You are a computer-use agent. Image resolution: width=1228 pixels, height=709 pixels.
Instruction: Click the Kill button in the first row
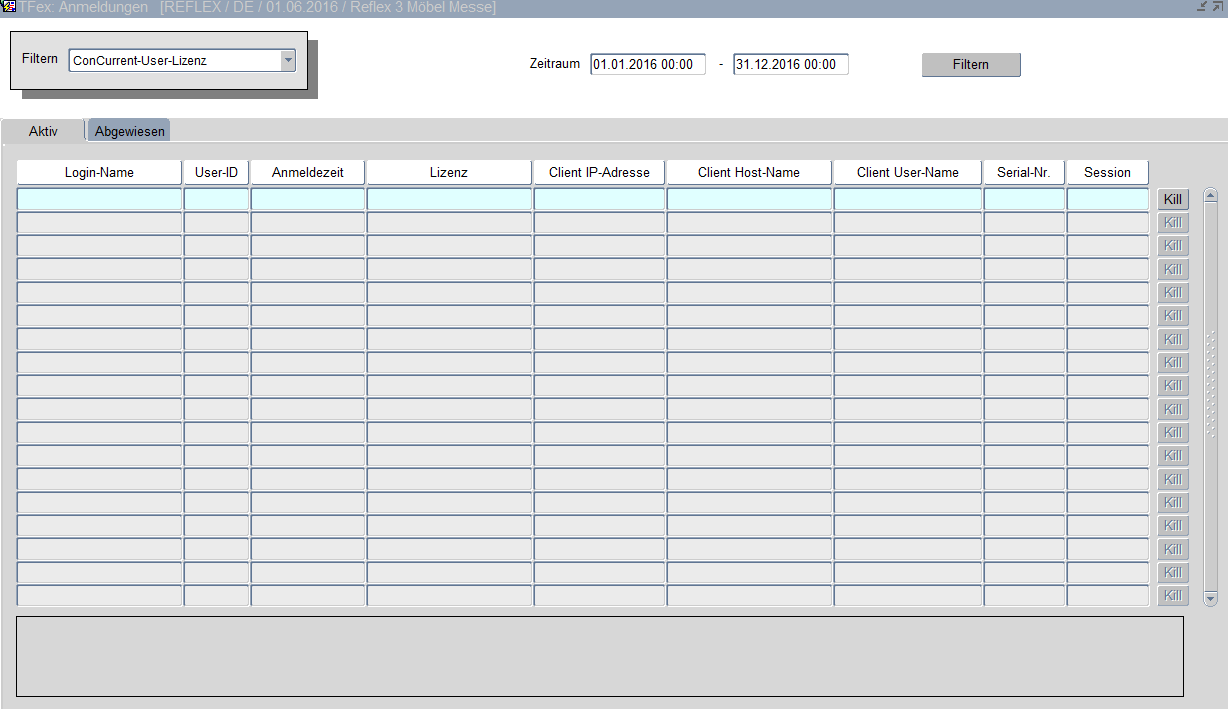[x=1173, y=199]
